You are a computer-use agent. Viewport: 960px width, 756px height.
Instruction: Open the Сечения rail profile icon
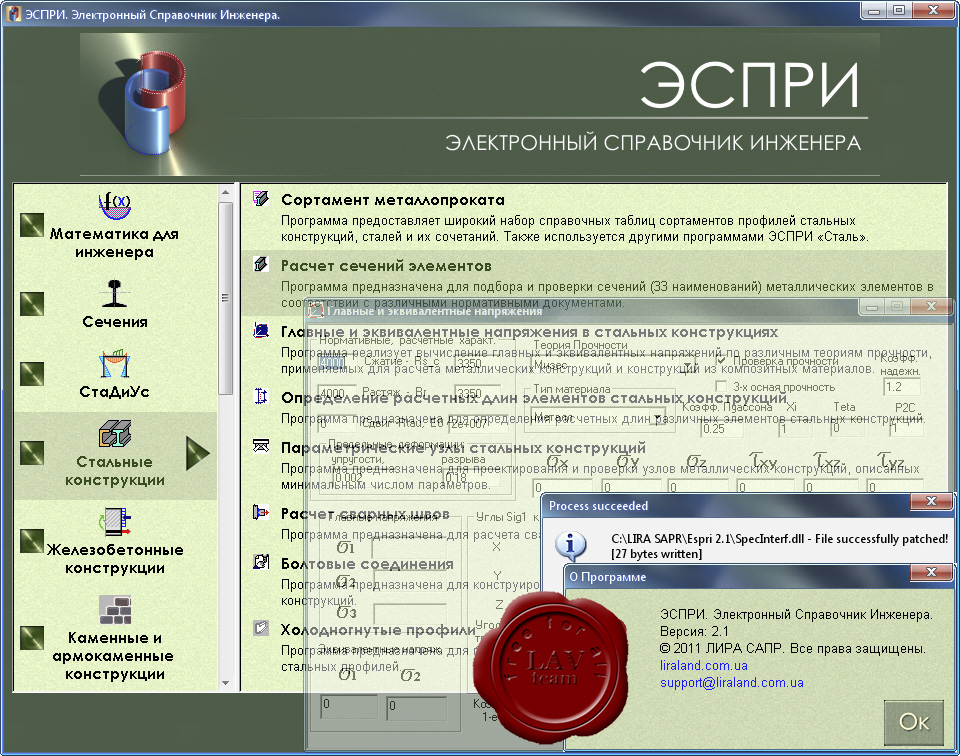[114, 293]
